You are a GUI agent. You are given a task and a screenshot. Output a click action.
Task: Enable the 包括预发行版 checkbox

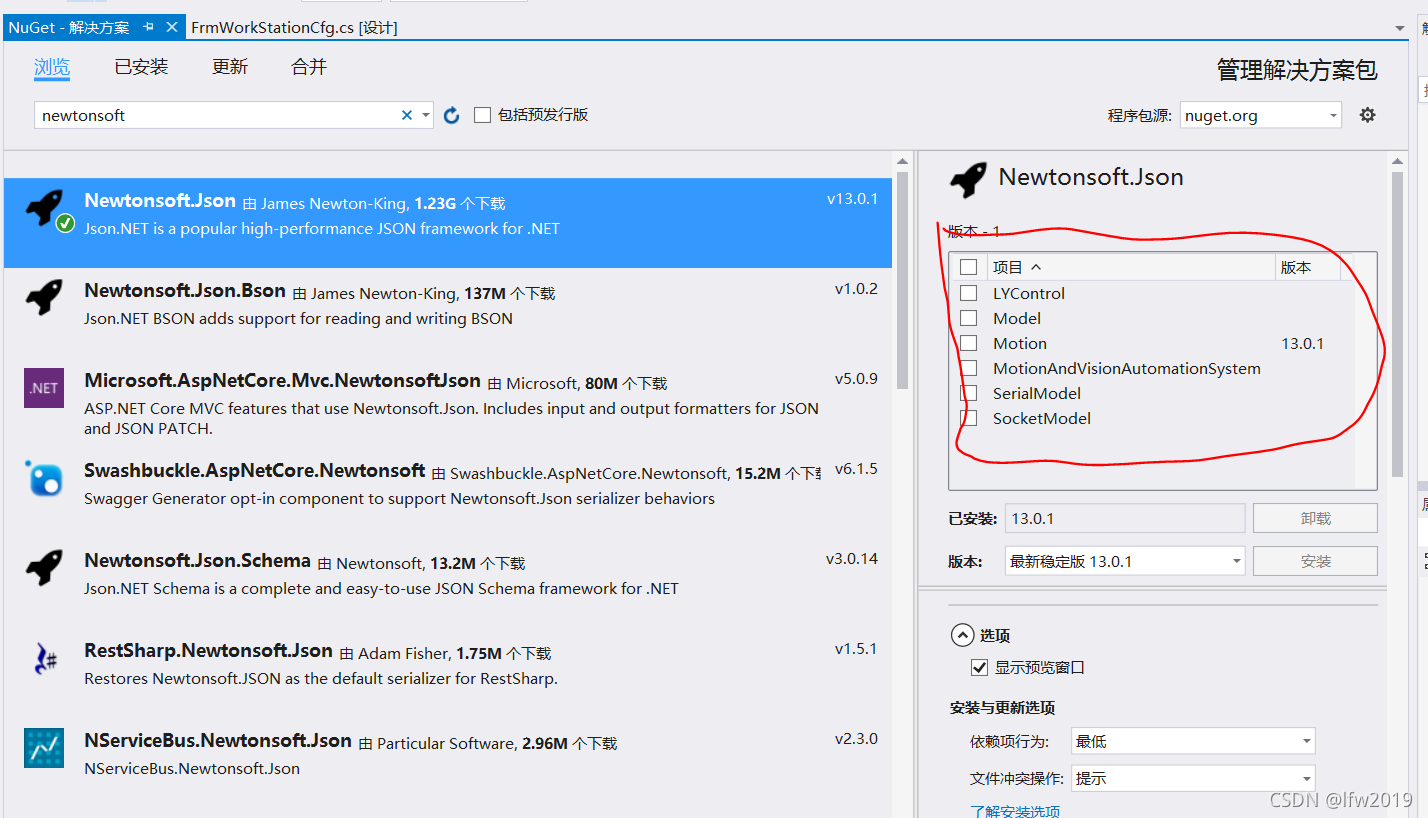click(x=482, y=114)
